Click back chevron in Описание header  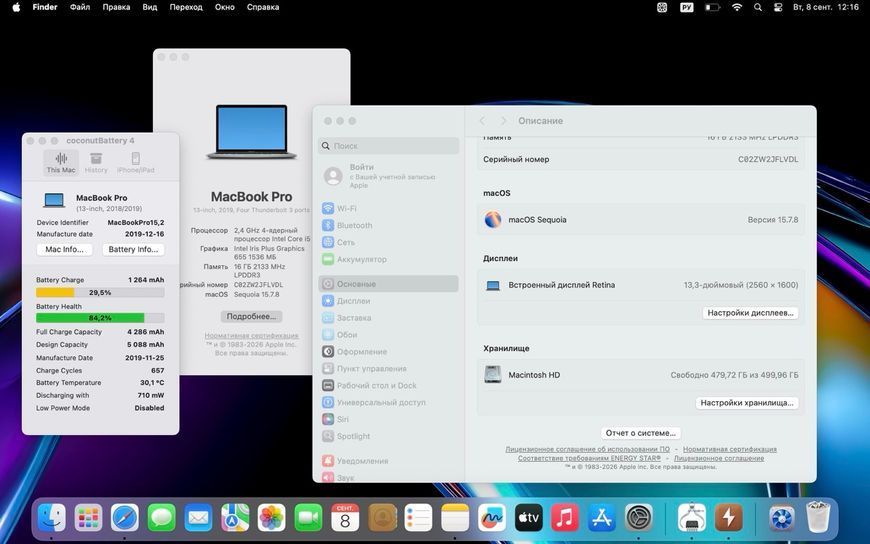click(x=482, y=120)
